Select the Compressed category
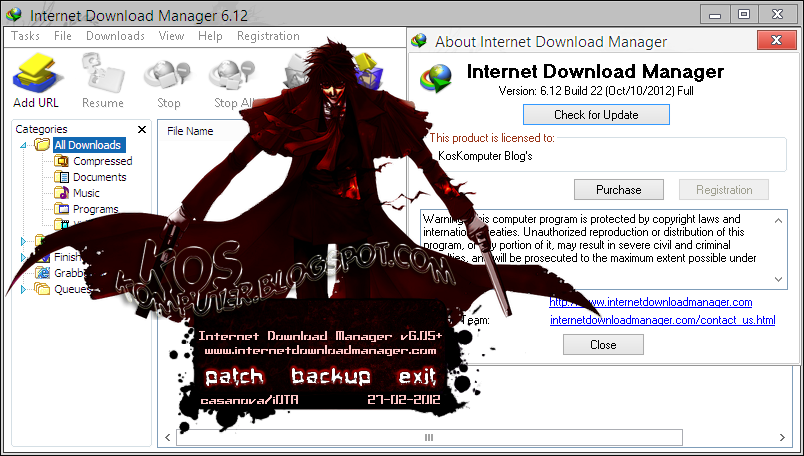The height and width of the screenshot is (456, 804). click(103, 161)
